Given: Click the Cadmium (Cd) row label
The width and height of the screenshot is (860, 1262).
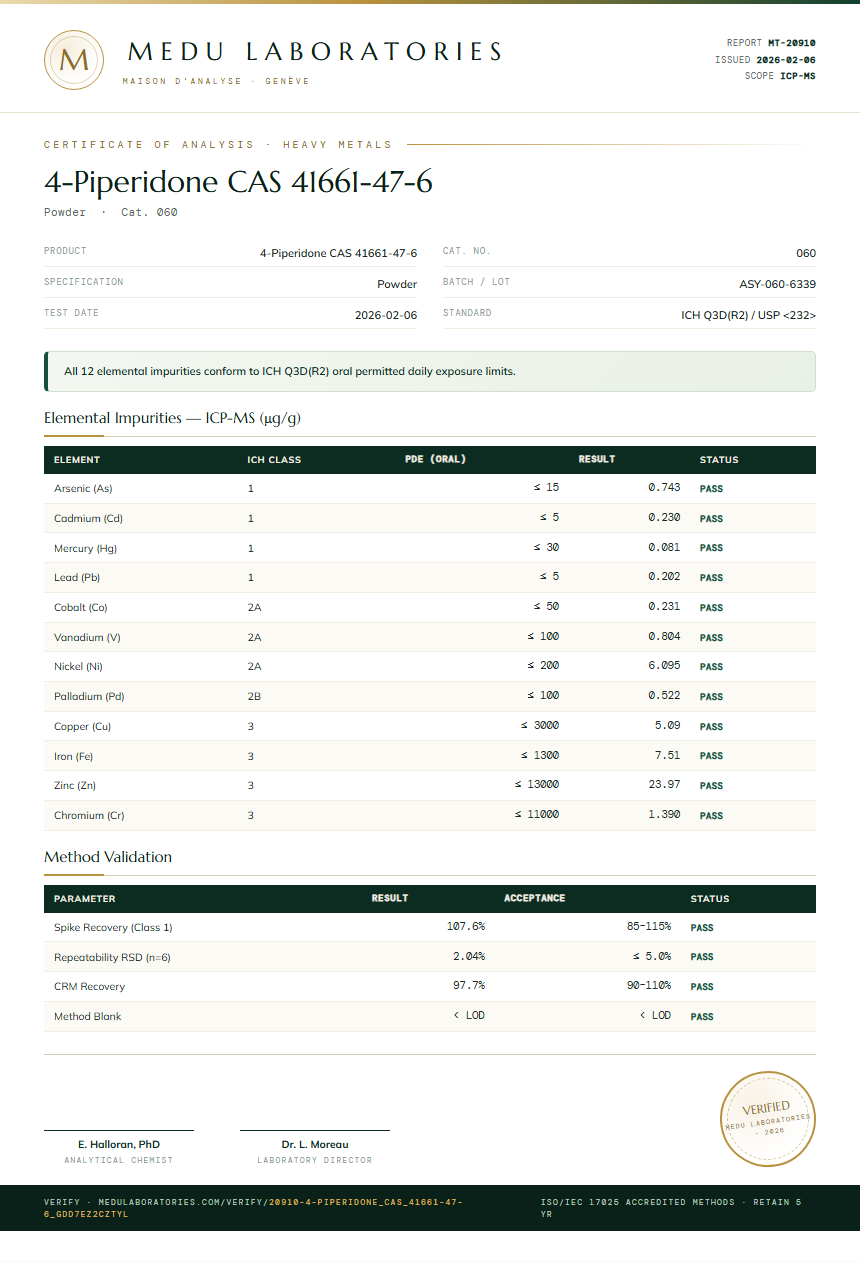Looking at the screenshot, I should pyautogui.click(x=88, y=519).
